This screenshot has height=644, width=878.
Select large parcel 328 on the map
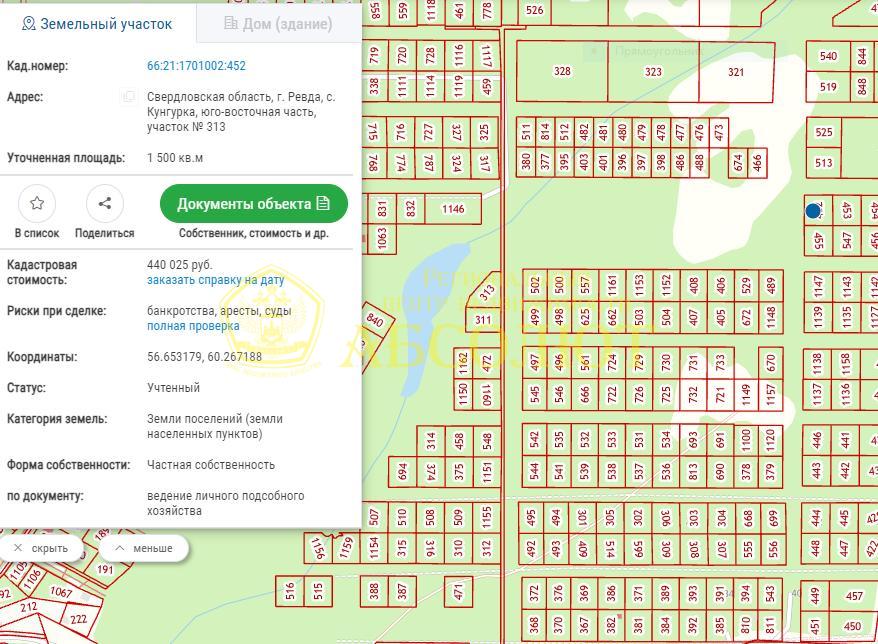[x=562, y=71]
